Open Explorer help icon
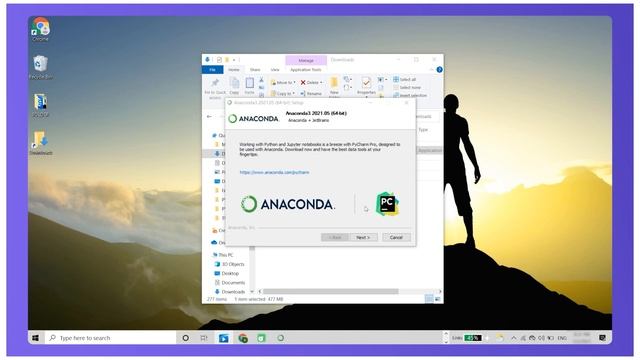Image resolution: width=640 pixels, height=360 pixels. pos(439,70)
